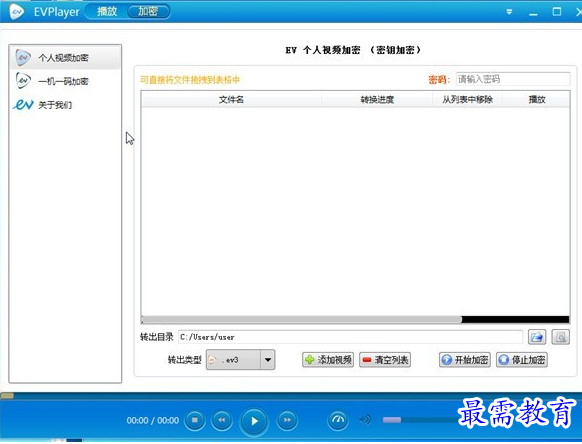Click the 从列表中移除 column header
Screen dimensions: 582x444
[x=467, y=99]
